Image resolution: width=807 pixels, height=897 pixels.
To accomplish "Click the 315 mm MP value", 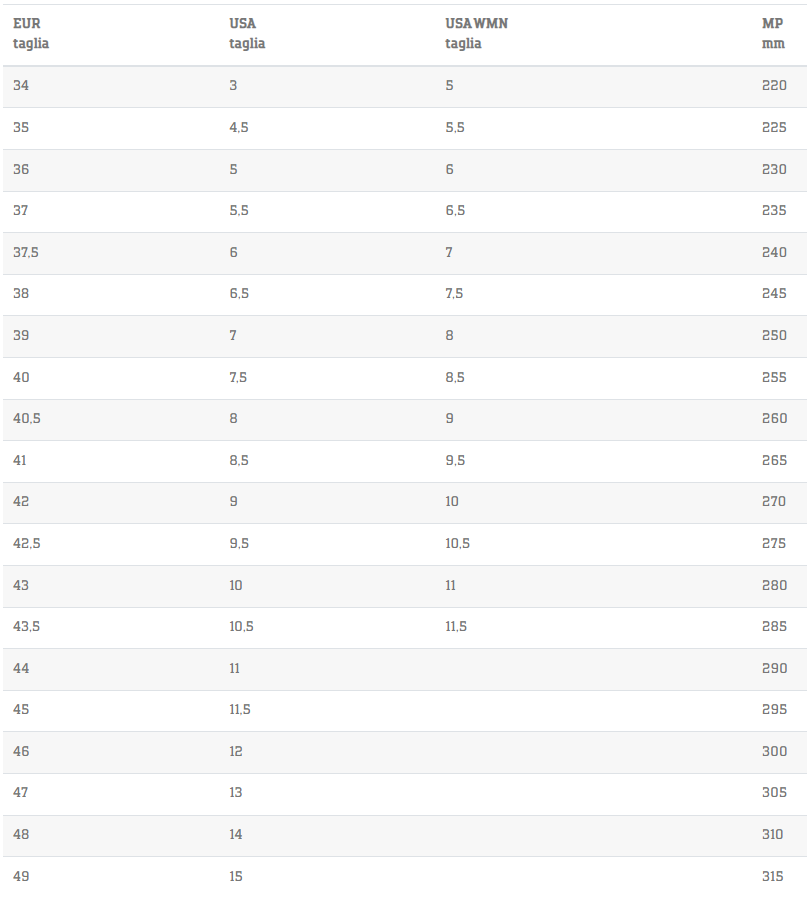I will pos(774,876).
